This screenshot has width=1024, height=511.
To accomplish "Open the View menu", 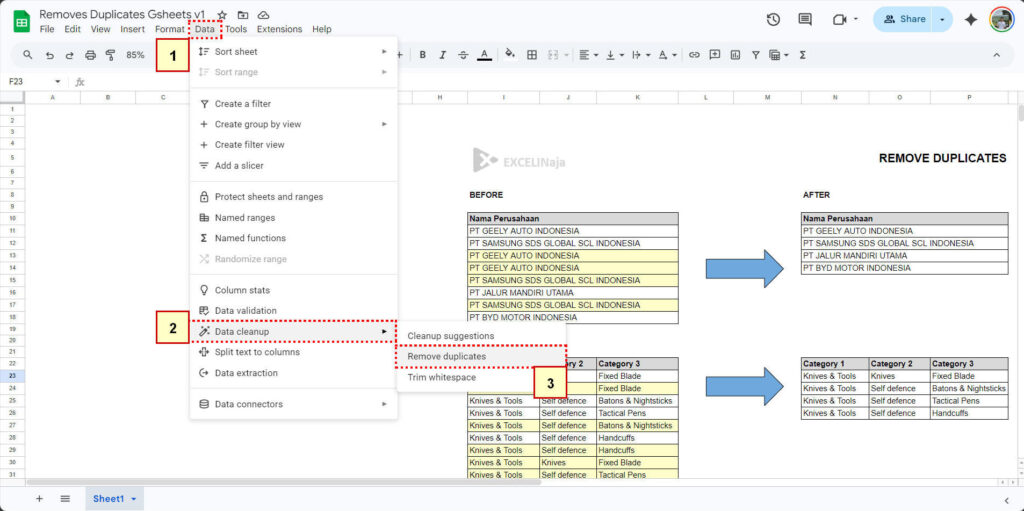I will point(101,29).
